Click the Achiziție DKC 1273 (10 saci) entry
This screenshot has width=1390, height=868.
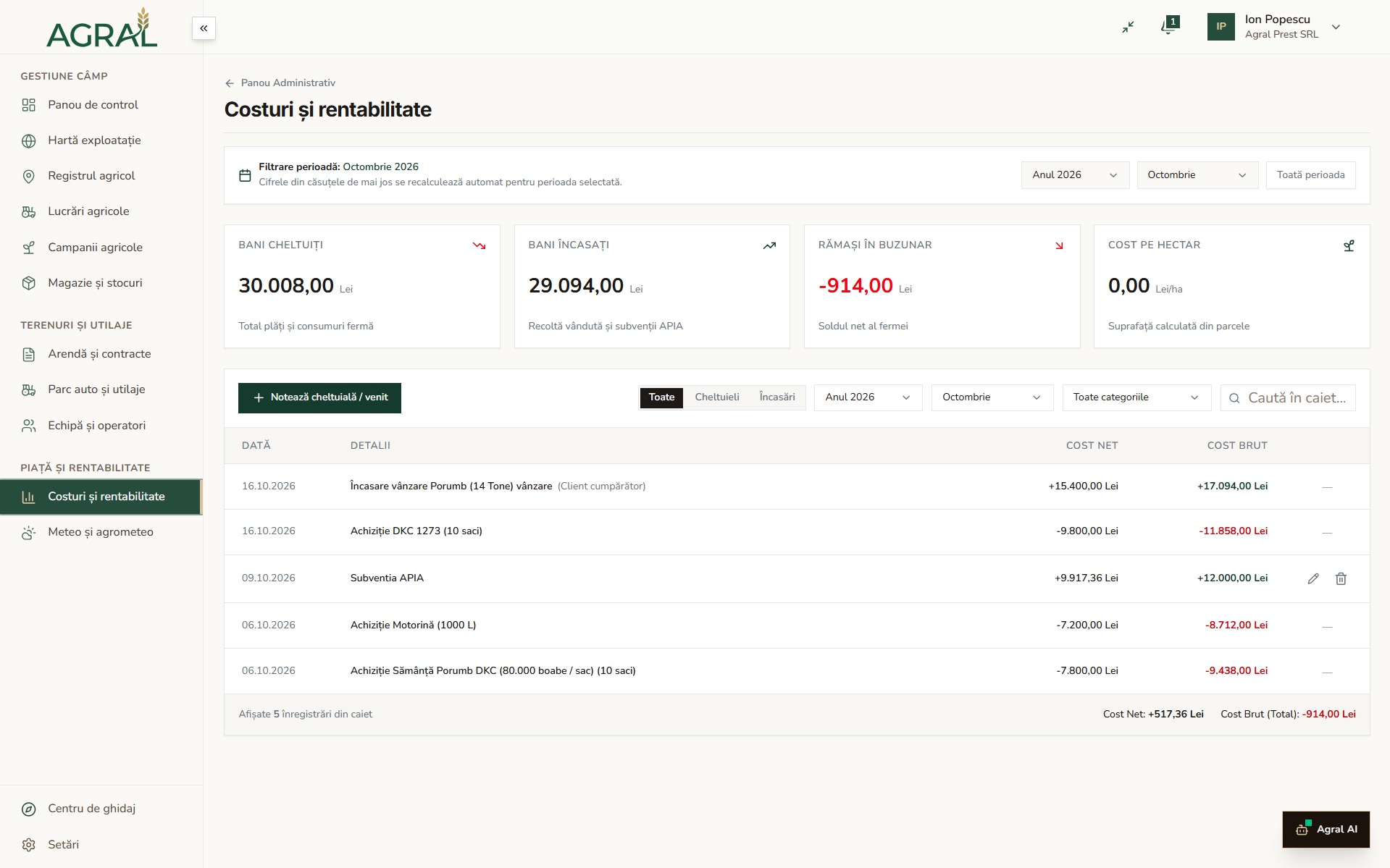(797, 531)
